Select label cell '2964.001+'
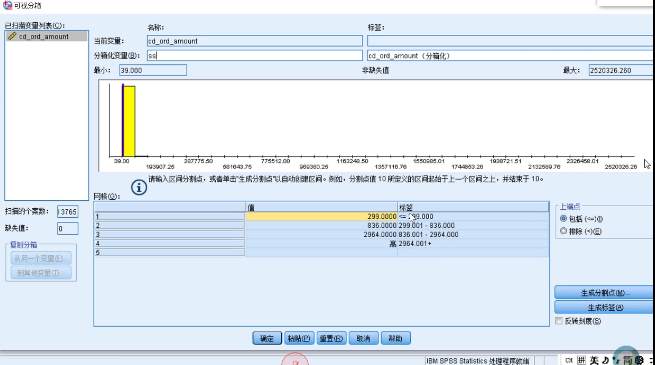 [x=473, y=243]
